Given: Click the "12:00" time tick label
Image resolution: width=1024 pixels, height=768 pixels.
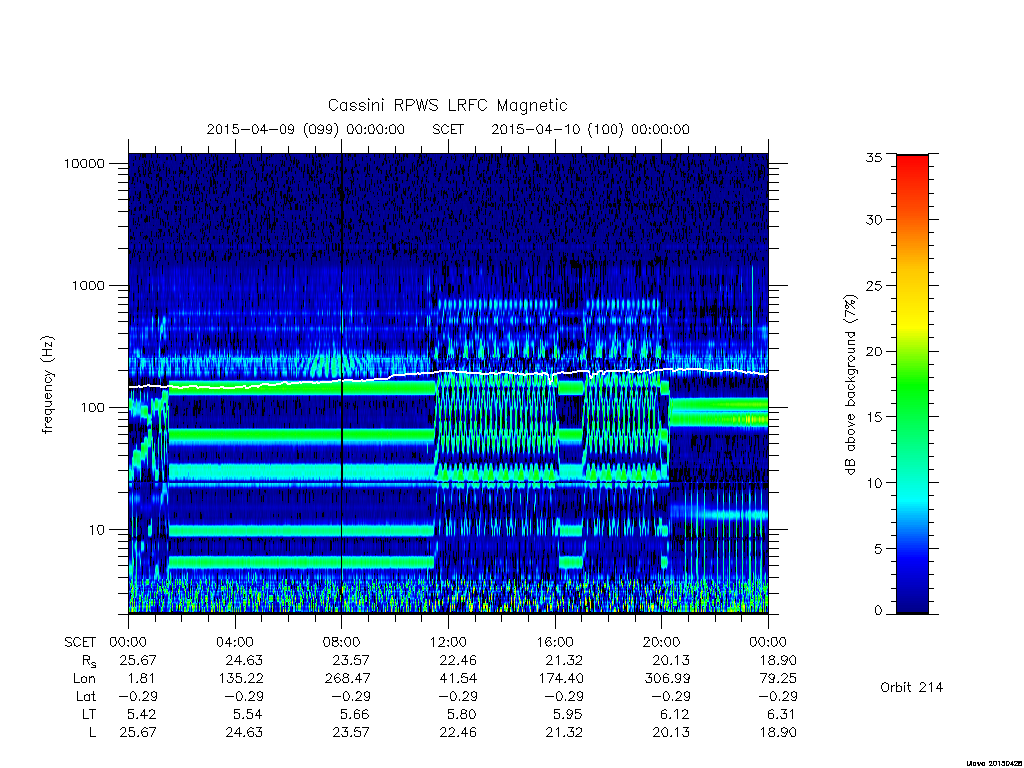Looking at the screenshot, I should (448, 643).
